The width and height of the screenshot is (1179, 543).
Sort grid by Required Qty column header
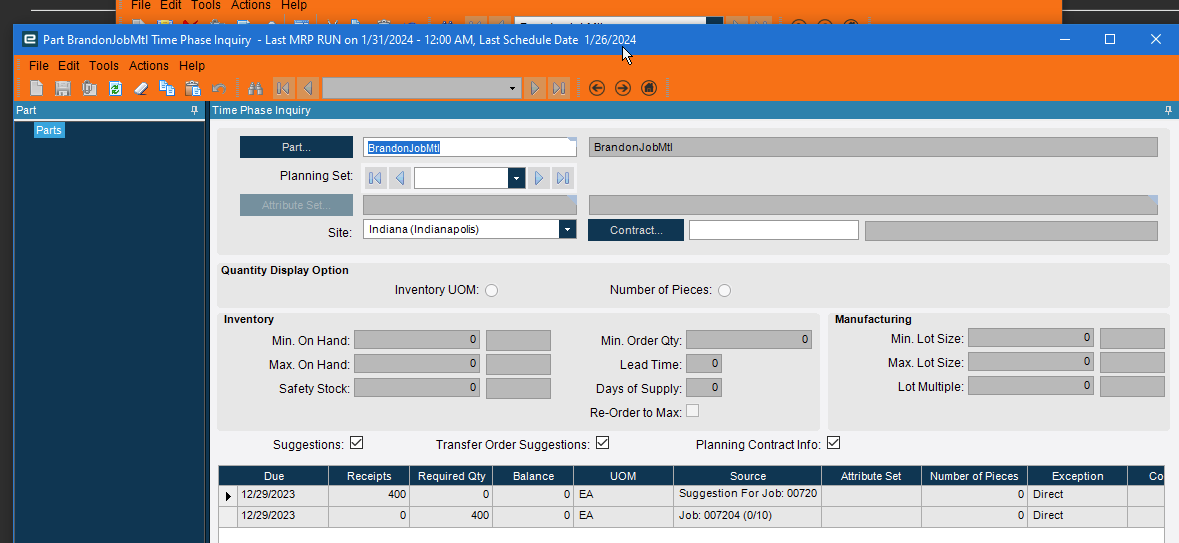coord(451,476)
